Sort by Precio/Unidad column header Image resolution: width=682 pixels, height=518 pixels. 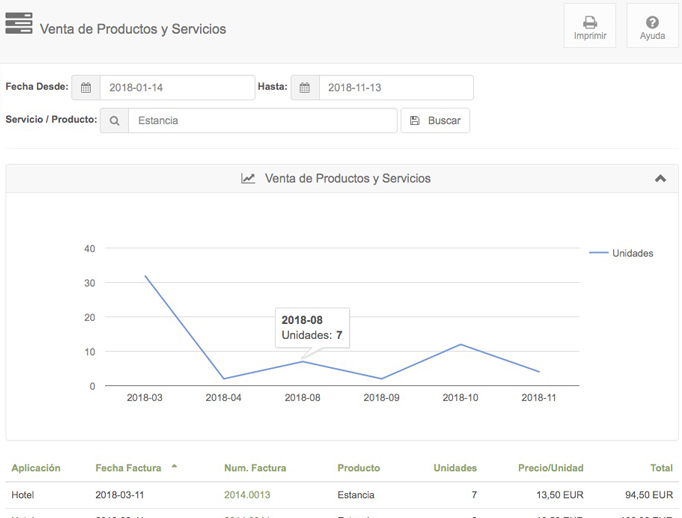point(551,468)
